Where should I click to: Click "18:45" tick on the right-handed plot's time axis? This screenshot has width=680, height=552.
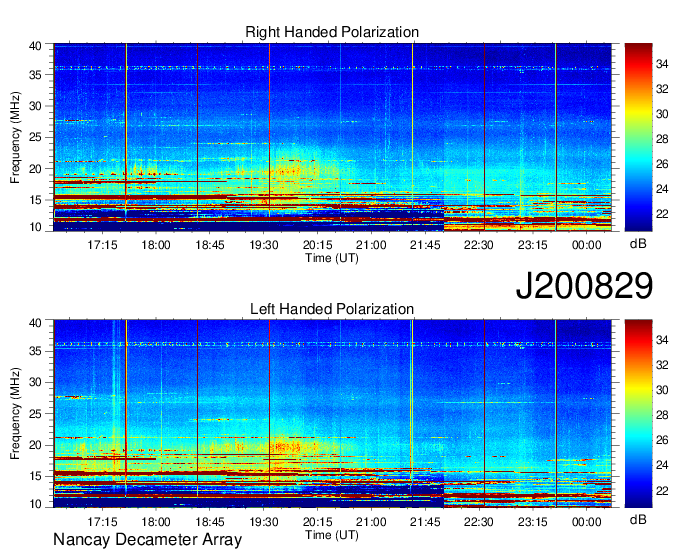(x=210, y=245)
